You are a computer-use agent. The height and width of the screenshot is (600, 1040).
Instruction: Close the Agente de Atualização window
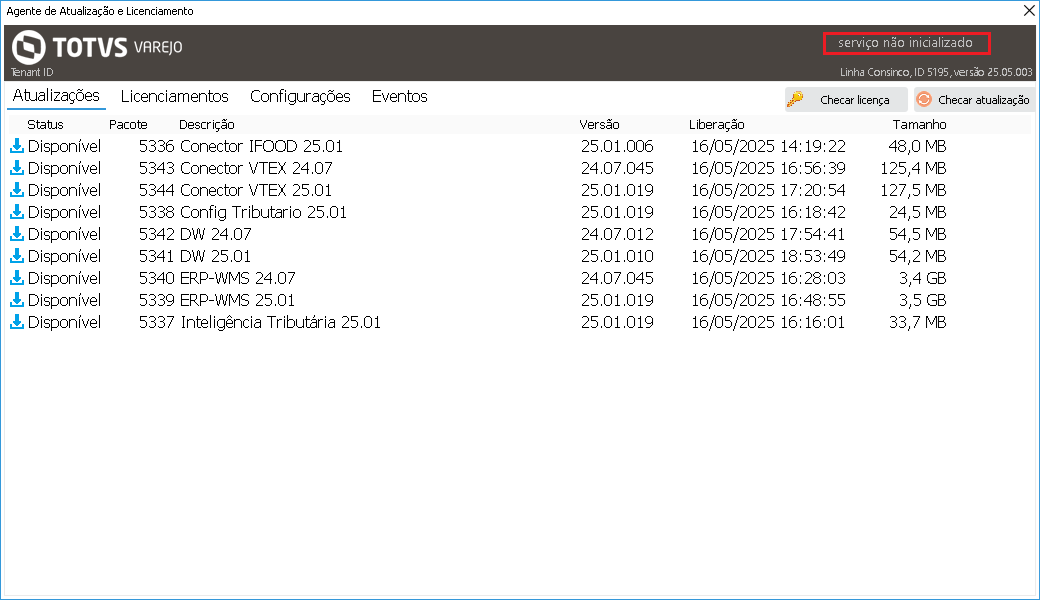pos(1029,11)
